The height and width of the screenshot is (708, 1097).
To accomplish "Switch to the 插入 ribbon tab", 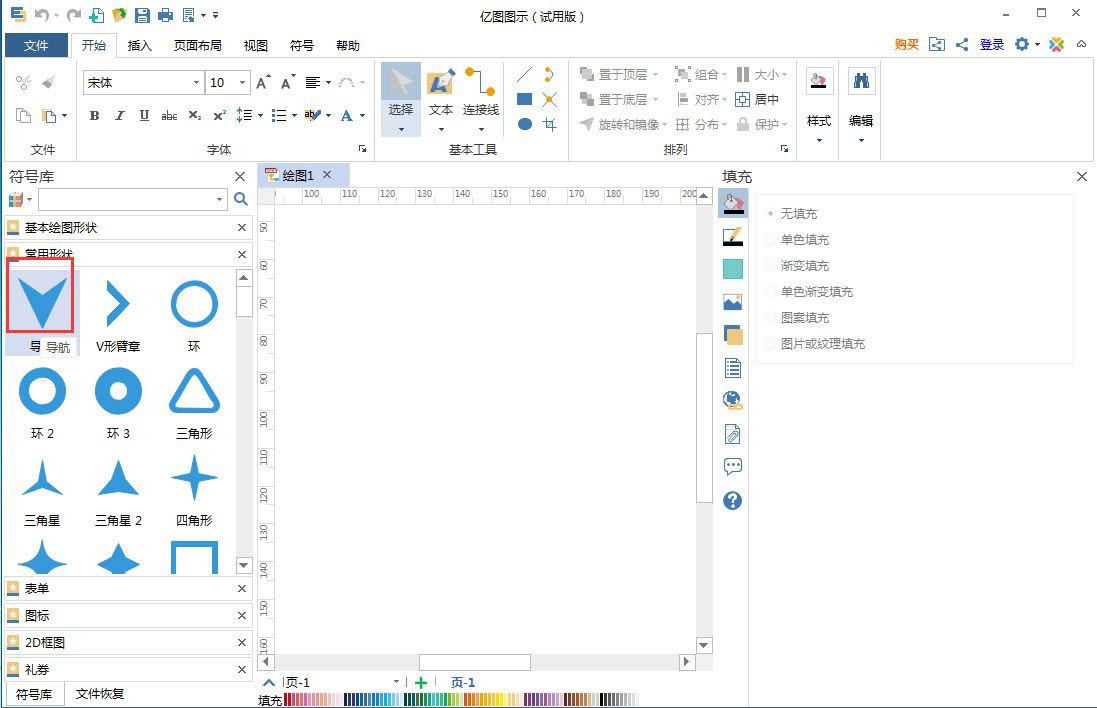I will (139, 45).
